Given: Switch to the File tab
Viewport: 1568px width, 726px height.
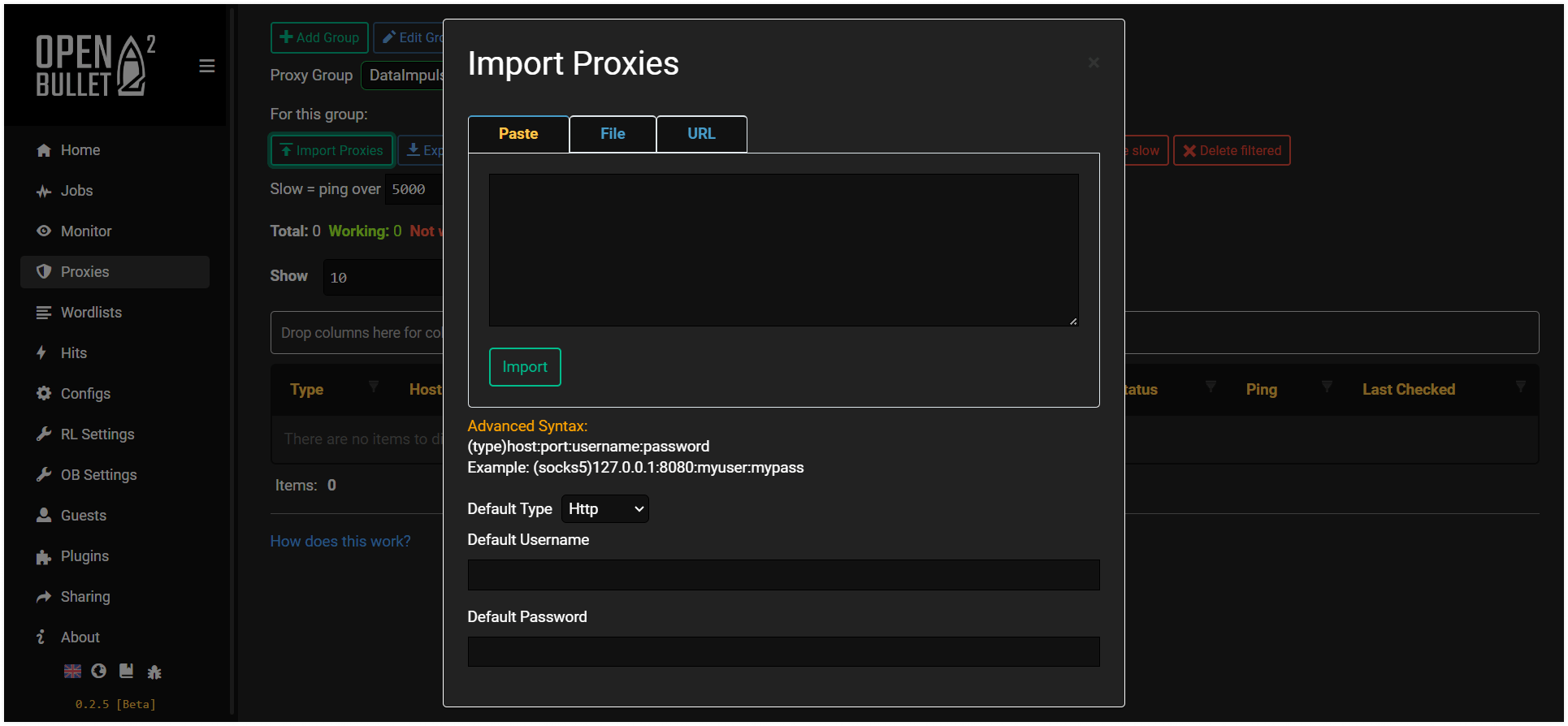Looking at the screenshot, I should [x=612, y=133].
